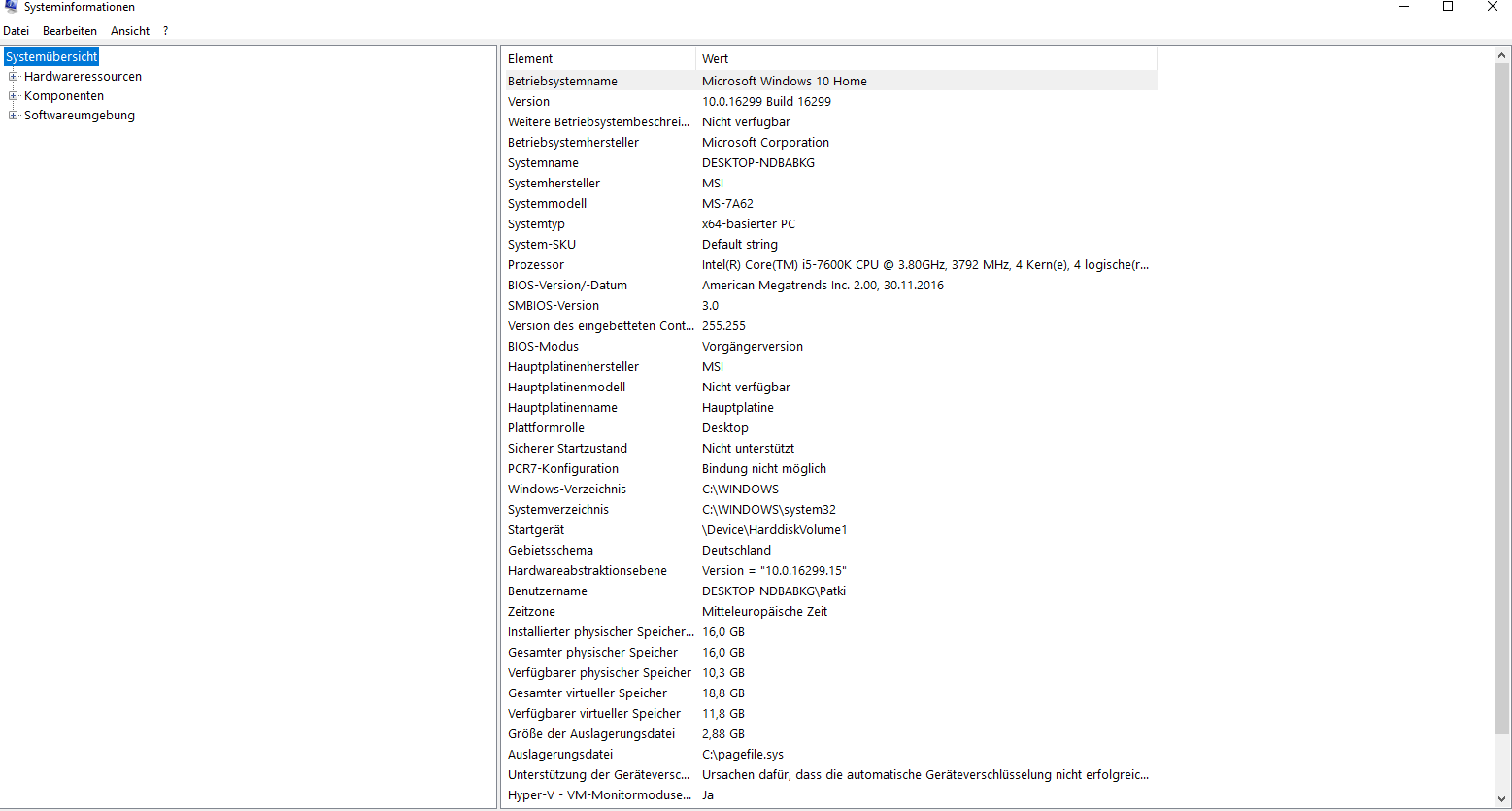Screen dimensions: 1512x811
Task: Select the PCR7-Konfiguration row
Action: coord(829,469)
